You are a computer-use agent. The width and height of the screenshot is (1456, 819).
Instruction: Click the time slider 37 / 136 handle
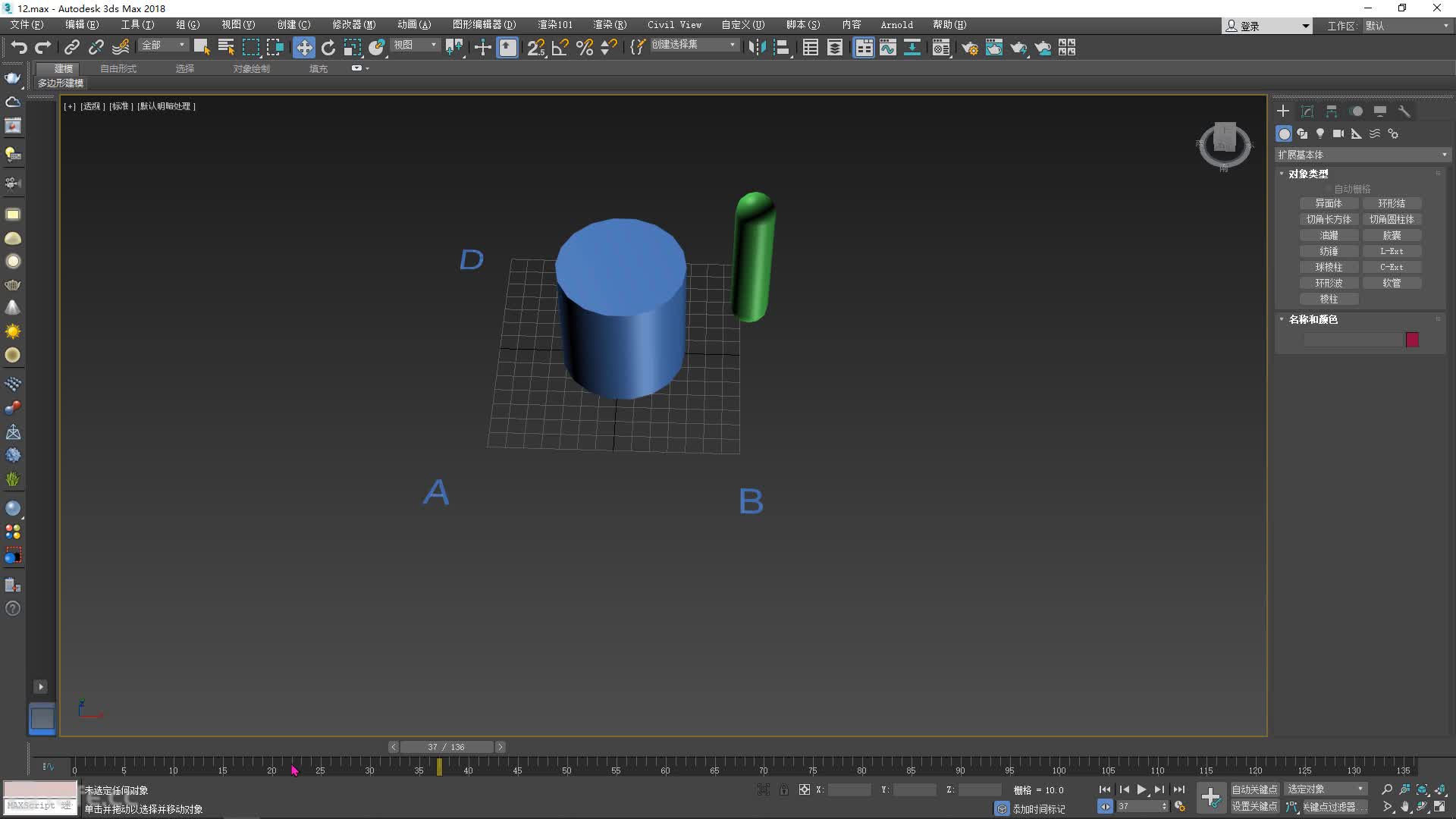447,747
